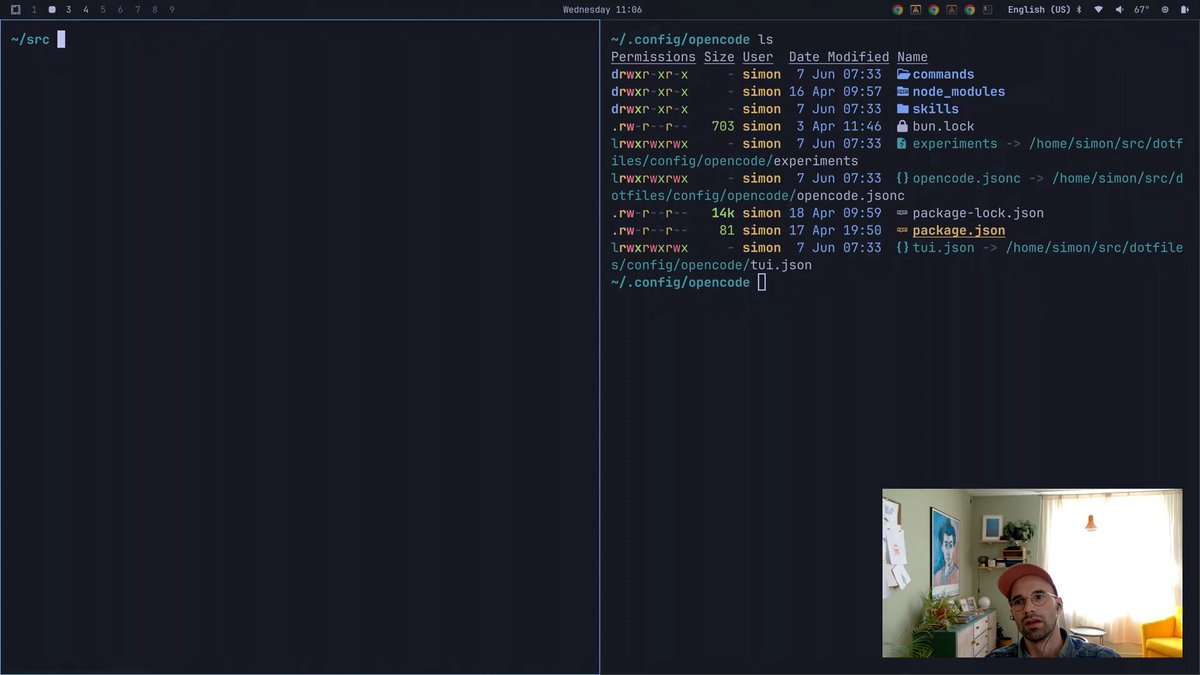Switch to workspace 1 in the top bar
The image size is (1200, 675).
click(x=34, y=9)
